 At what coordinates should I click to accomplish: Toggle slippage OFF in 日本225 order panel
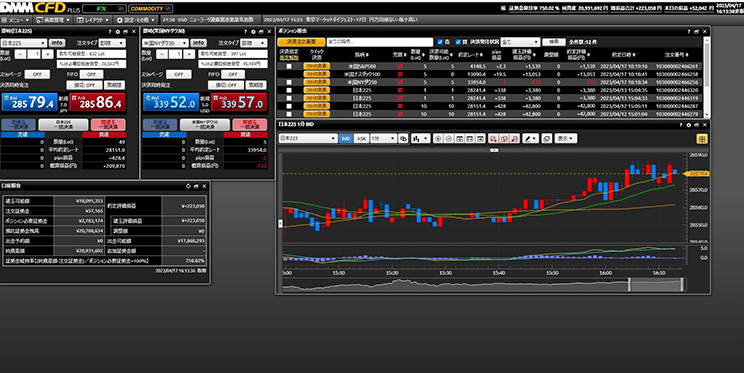(x=37, y=75)
